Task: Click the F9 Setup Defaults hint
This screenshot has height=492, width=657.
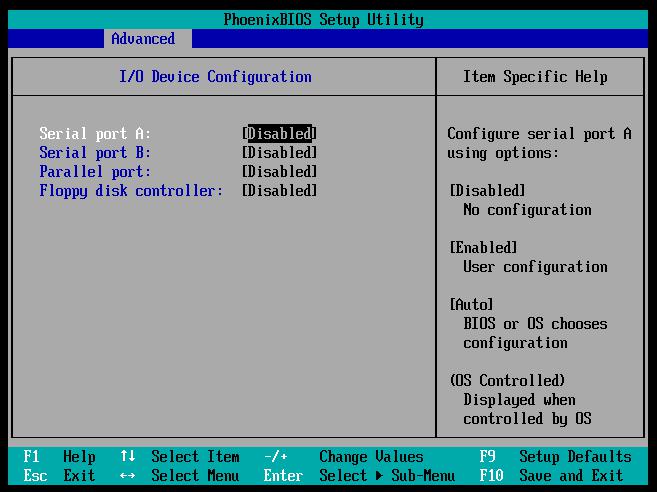Action: [x=555, y=456]
